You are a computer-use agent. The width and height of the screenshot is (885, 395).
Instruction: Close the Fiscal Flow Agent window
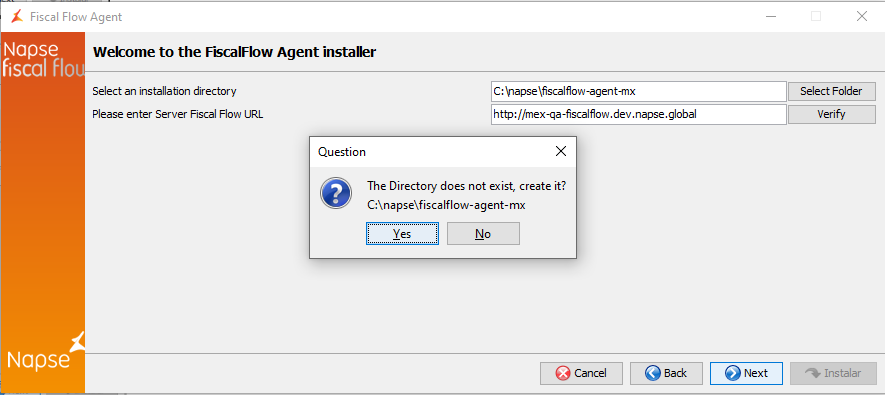click(861, 16)
